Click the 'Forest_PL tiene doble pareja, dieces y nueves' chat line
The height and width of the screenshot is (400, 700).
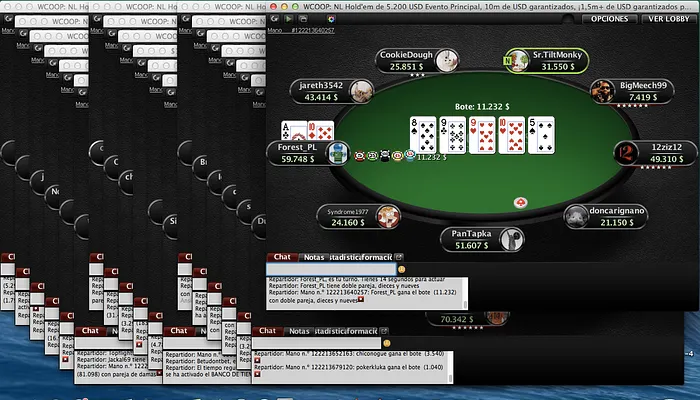click(344, 286)
